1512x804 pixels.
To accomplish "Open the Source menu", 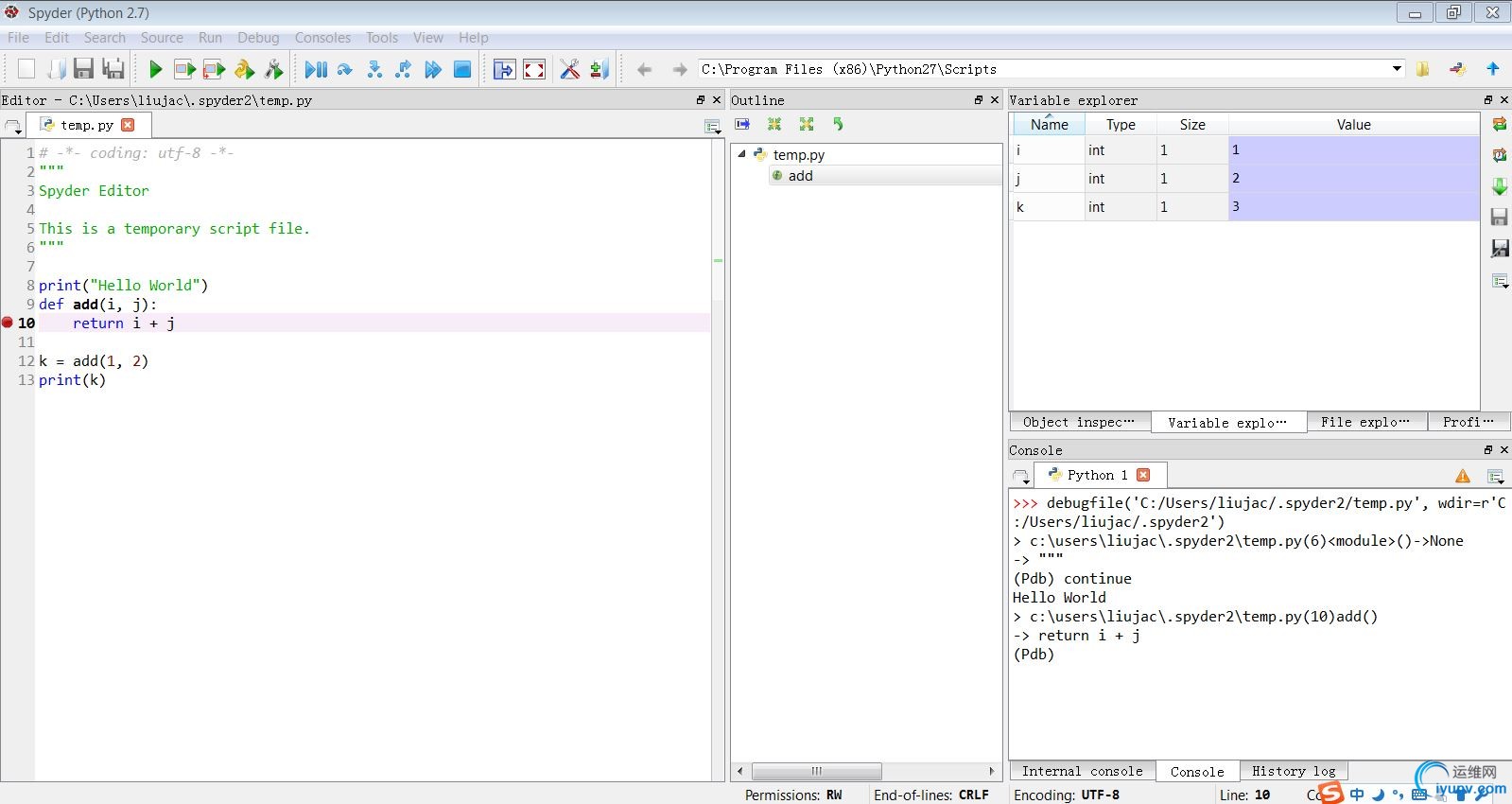I will (162, 38).
